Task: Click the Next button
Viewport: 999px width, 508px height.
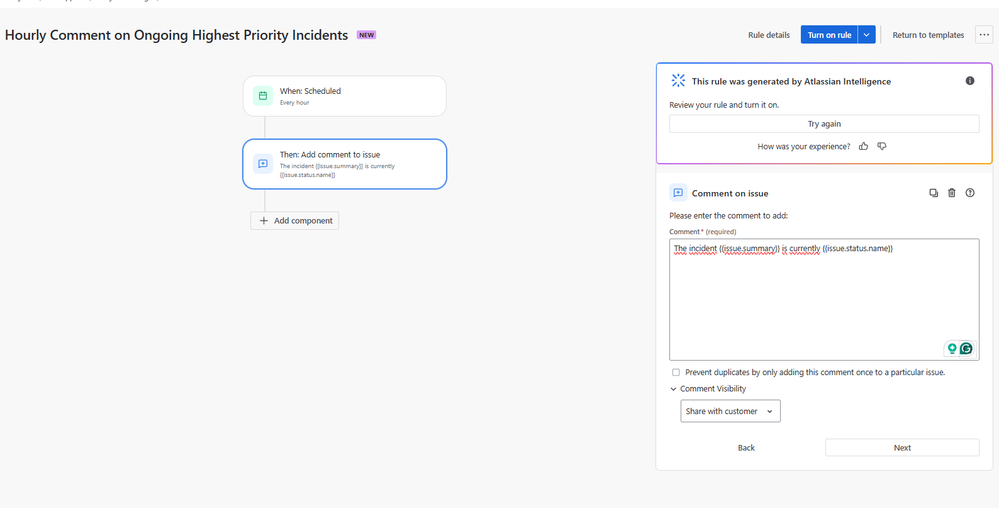Action: [902, 447]
